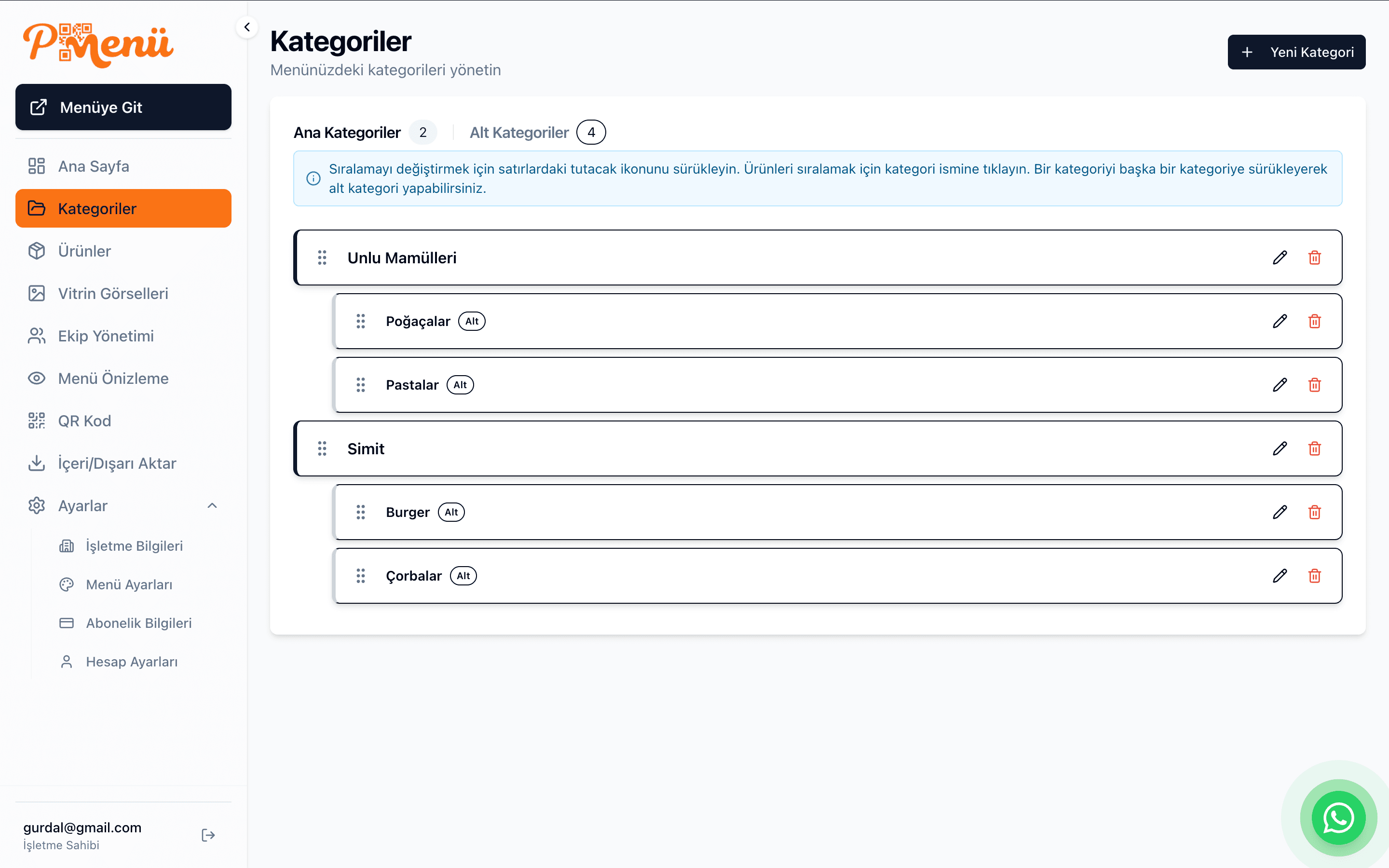Click the drag handle of Pastalar row
1389x868 pixels.
point(360,385)
